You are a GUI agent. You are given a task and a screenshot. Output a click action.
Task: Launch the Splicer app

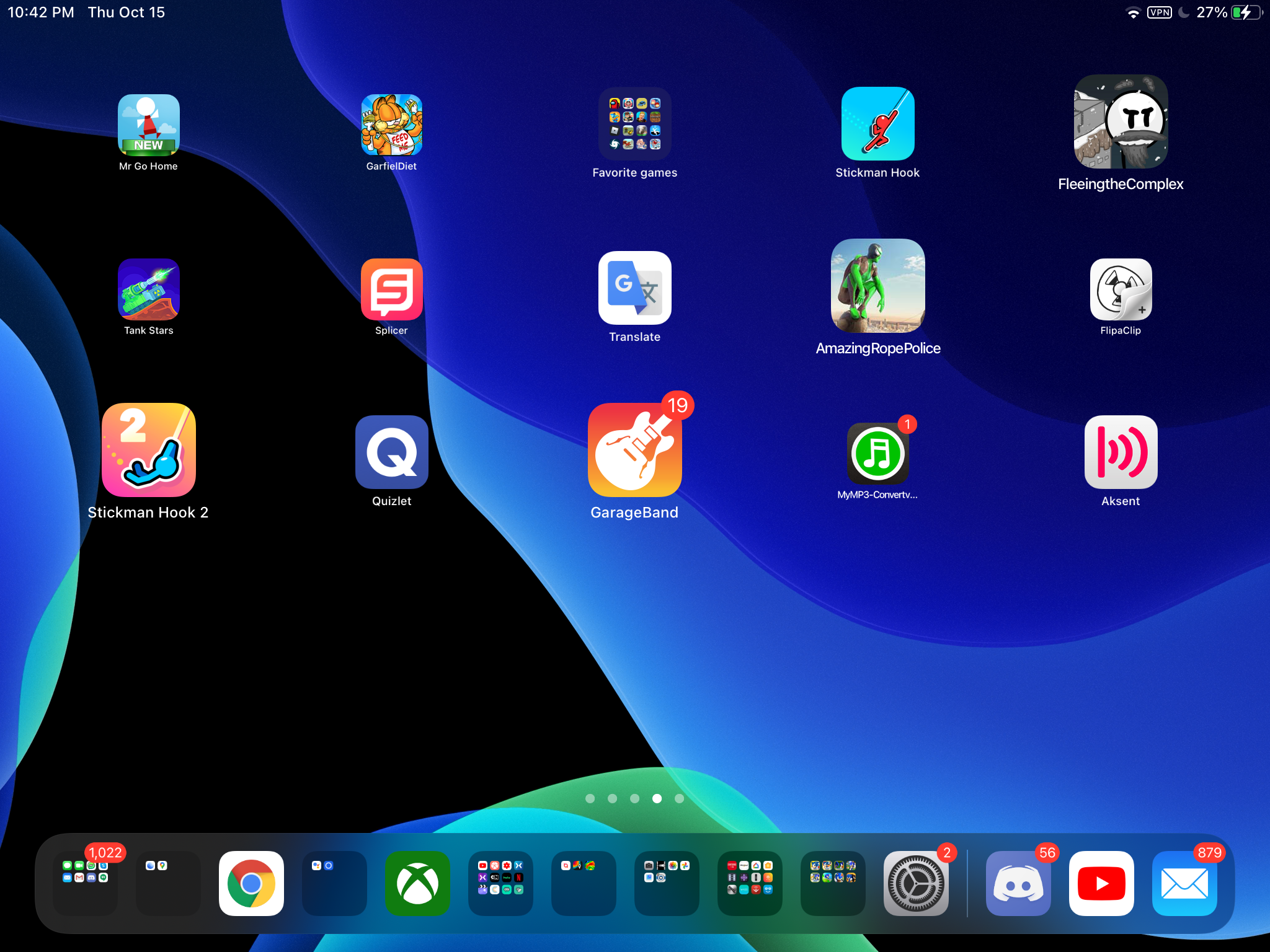coord(391,289)
